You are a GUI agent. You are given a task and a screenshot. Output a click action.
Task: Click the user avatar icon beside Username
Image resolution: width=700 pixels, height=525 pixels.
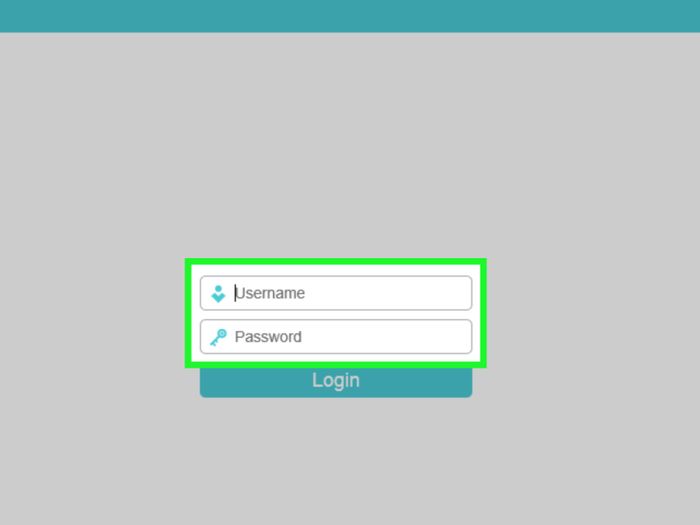point(218,294)
